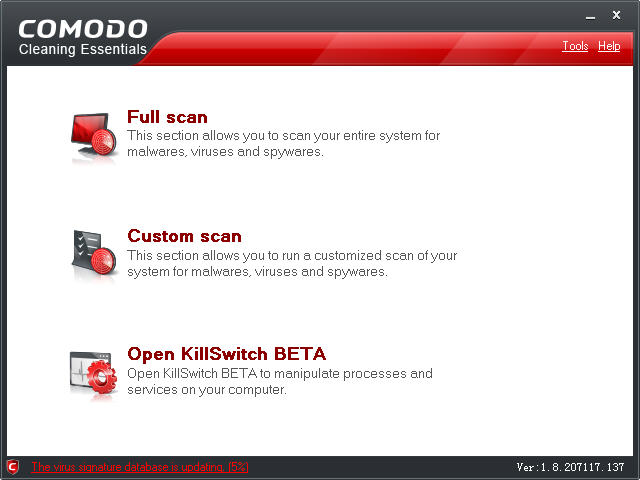The height and width of the screenshot is (480, 640).
Task: Click the Full scan description text
Action: coord(283,144)
